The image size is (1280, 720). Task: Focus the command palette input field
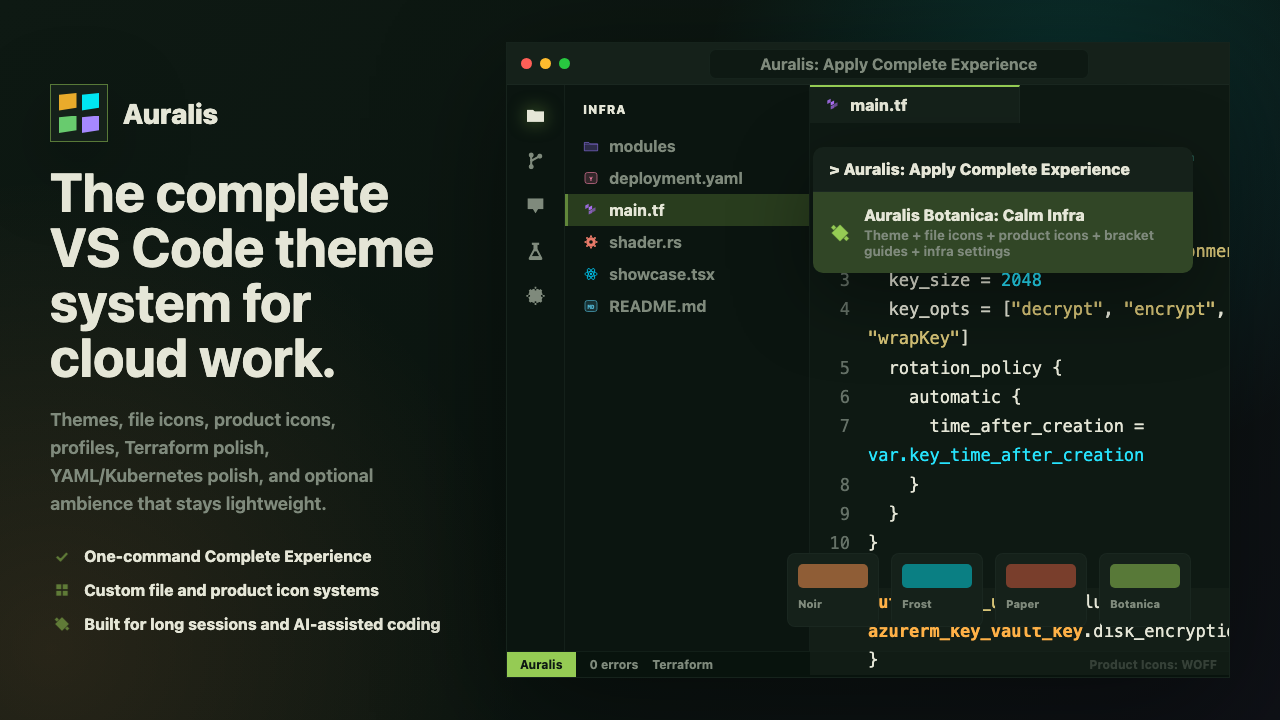tap(1003, 170)
